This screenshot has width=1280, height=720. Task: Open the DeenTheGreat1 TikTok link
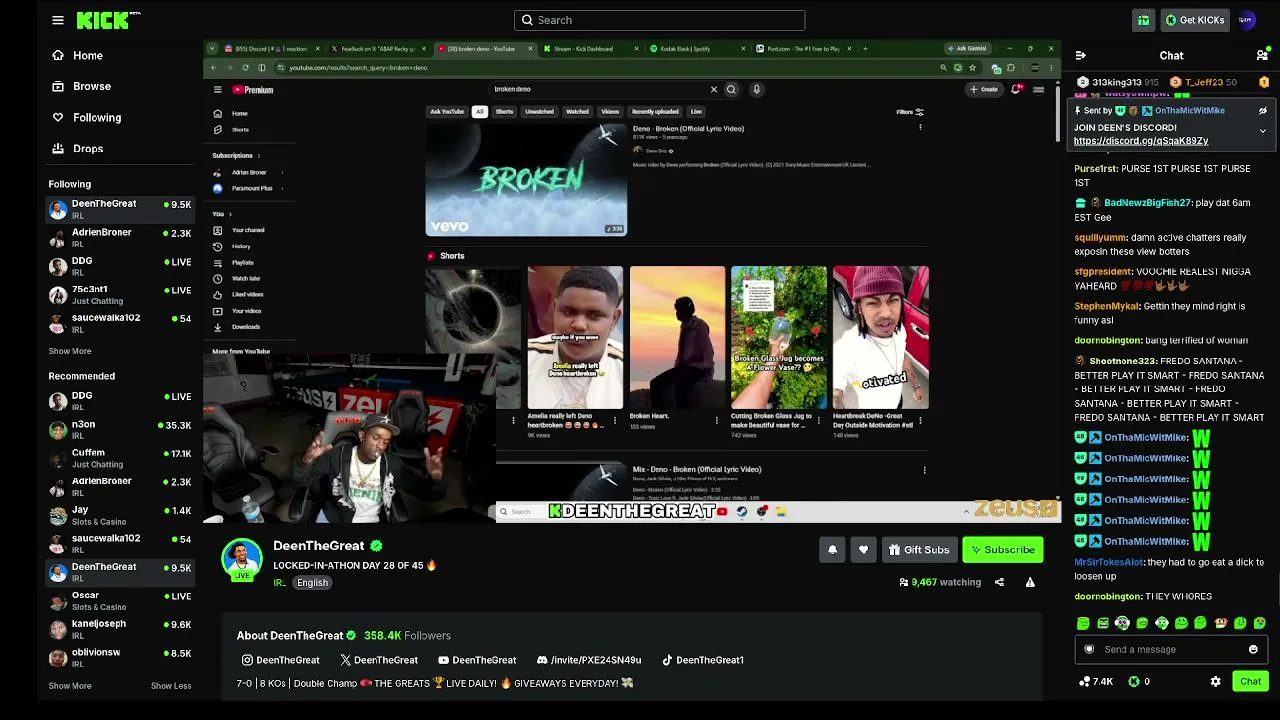pyautogui.click(x=703, y=660)
